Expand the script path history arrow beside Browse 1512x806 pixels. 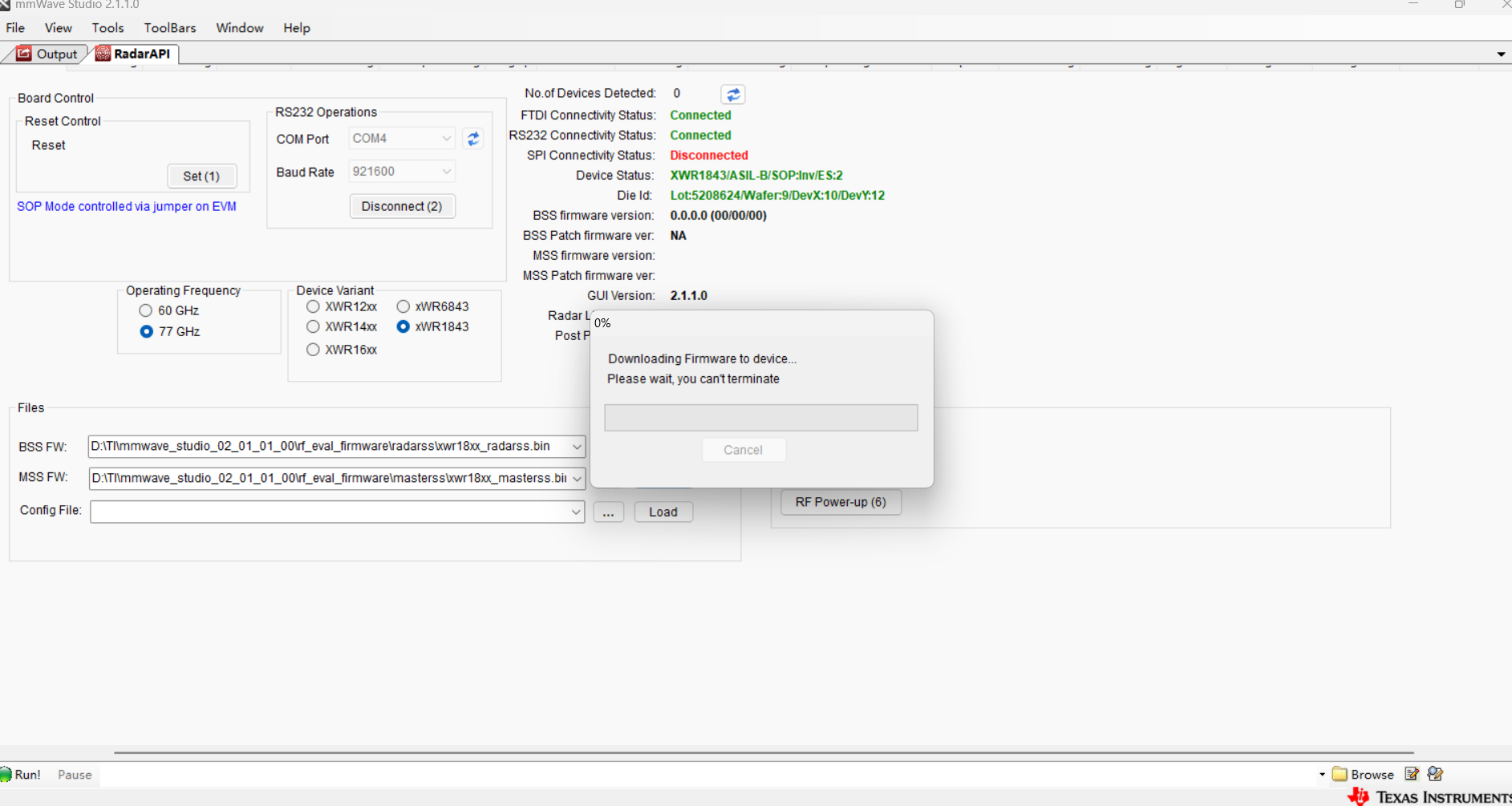click(1322, 775)
